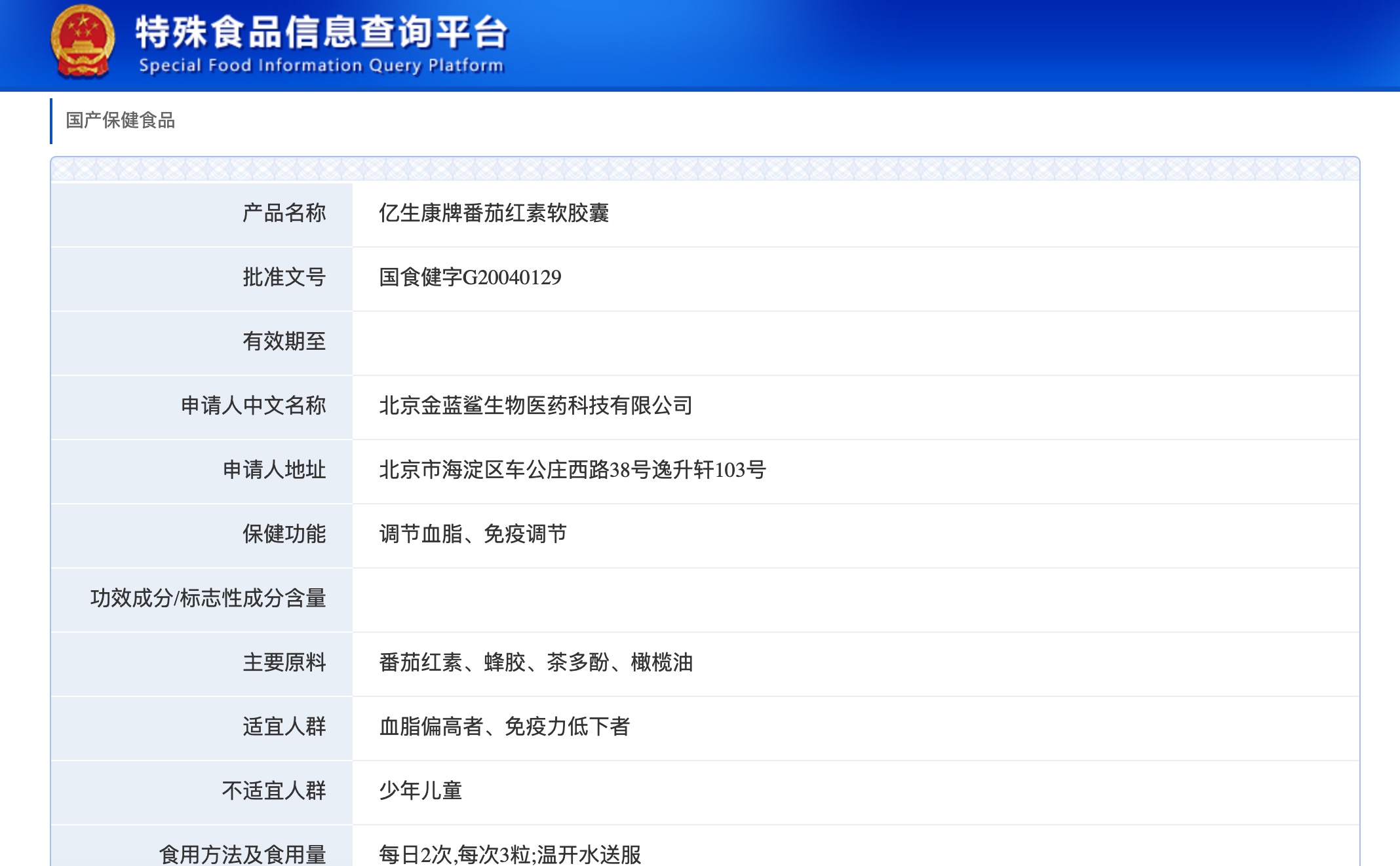
Task: Select the 国产保健食品 section heading
Action: coord(120,121)
